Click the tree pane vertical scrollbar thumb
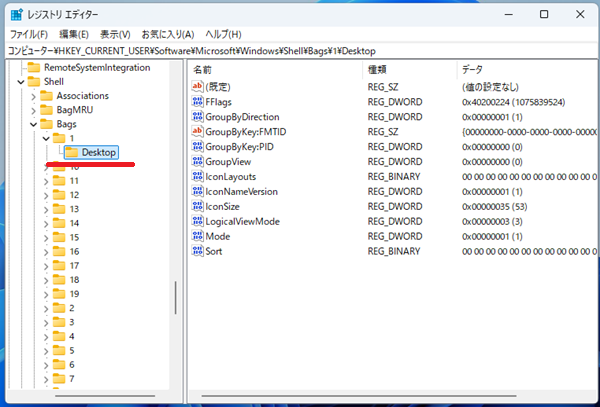This screenshot has width=600, height=407. [x=176, y=298]
